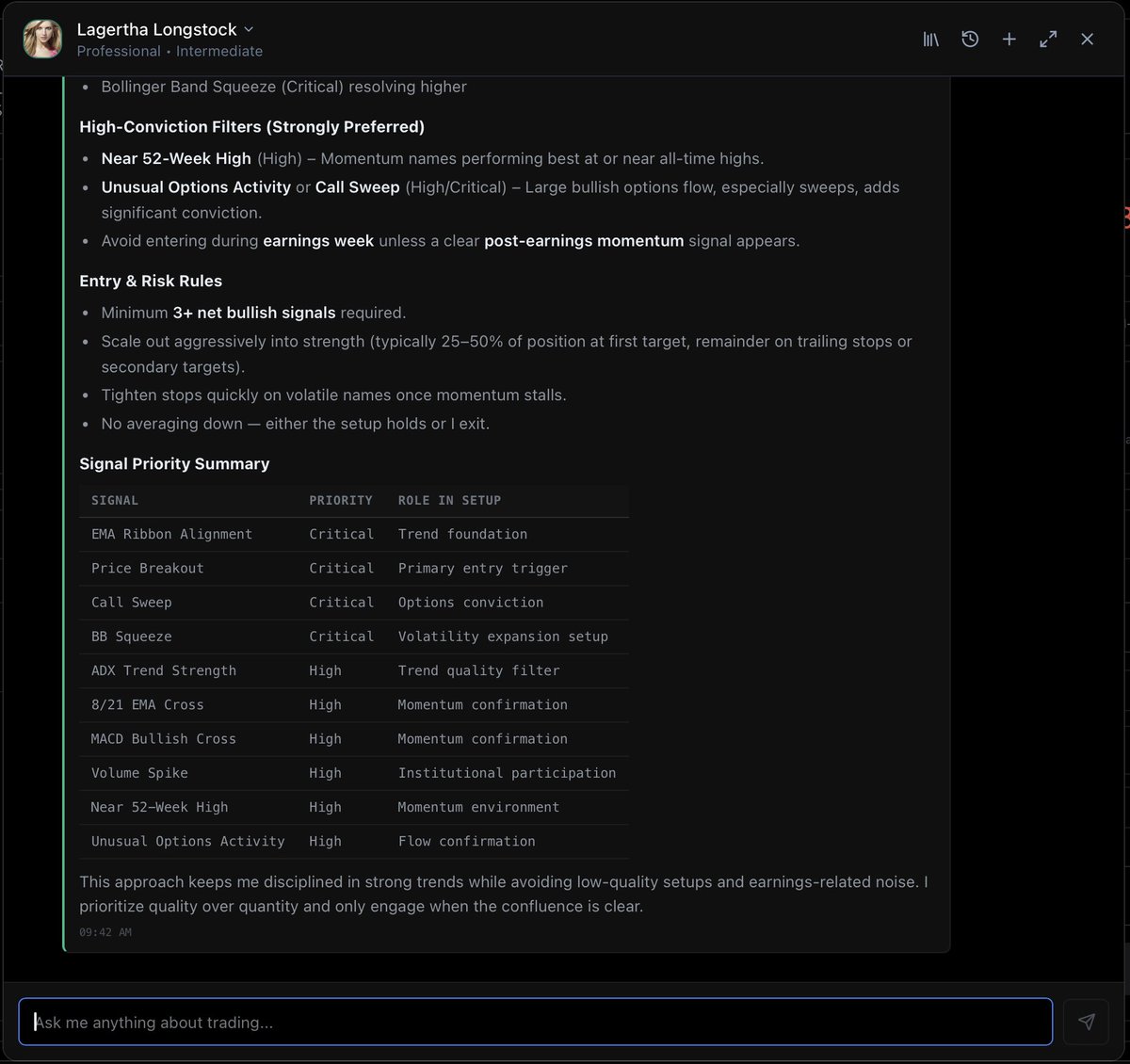Select the "EMA Ribbon Alignment" table cell
Image resolution: width=1130 pixels, height=1064 pixels.
pos(171,534)
